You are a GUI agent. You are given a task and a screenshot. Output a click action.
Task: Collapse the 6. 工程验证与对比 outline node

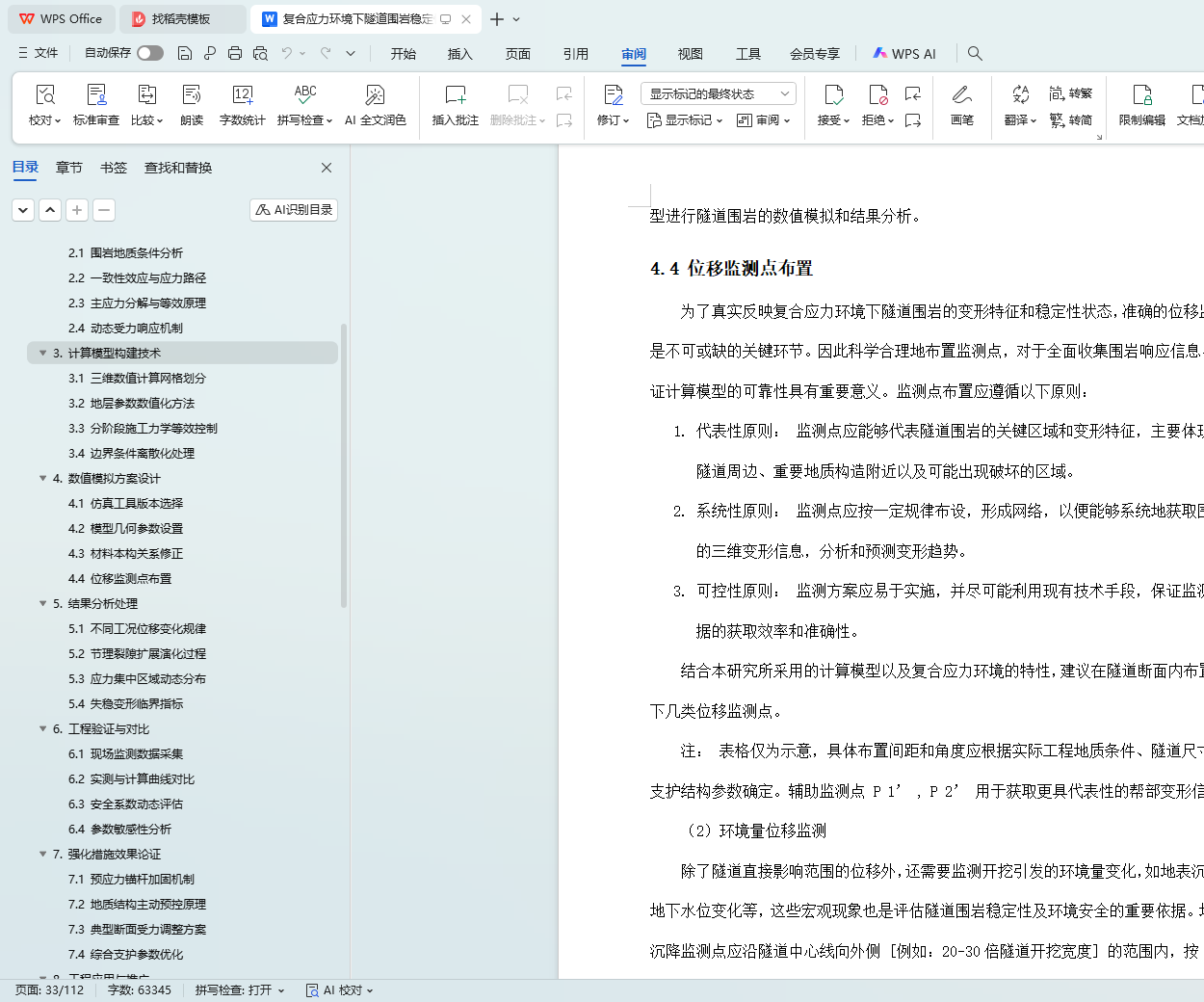[x=42, y=728]
